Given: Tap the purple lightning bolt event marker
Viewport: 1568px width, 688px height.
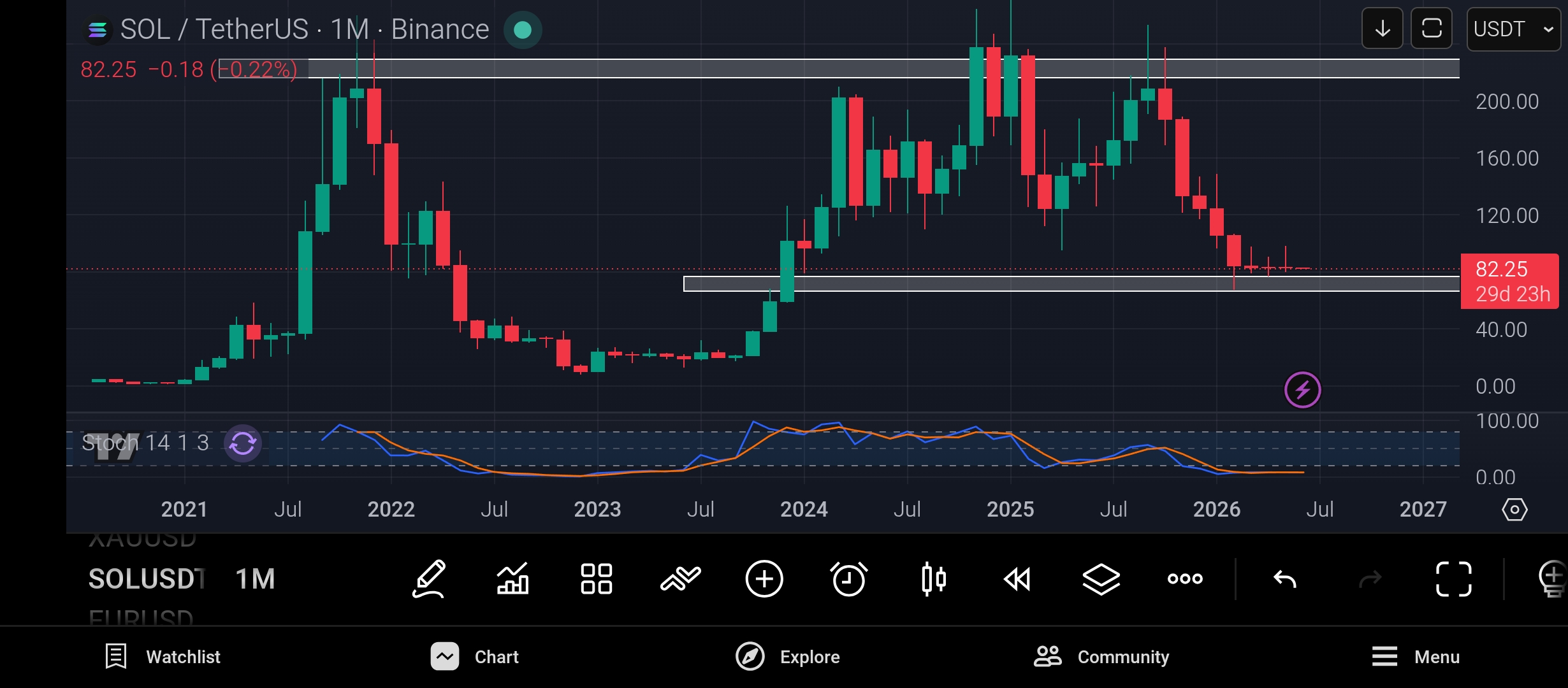Looking at the screenshot, I should [x=1302, y=389].
